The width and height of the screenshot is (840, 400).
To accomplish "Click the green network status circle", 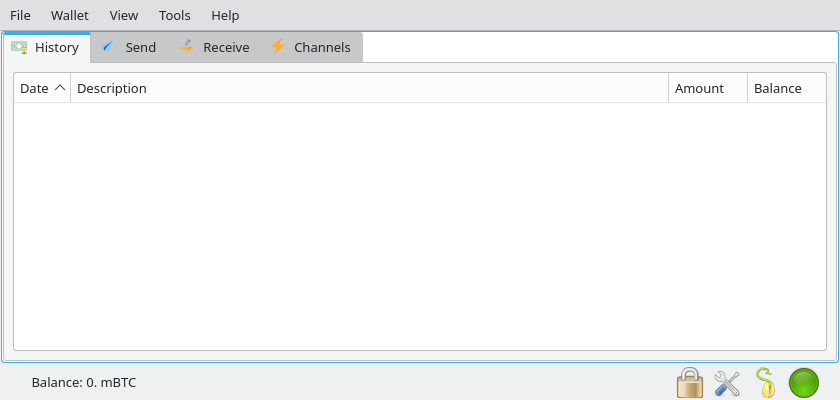I will point(804,382).
